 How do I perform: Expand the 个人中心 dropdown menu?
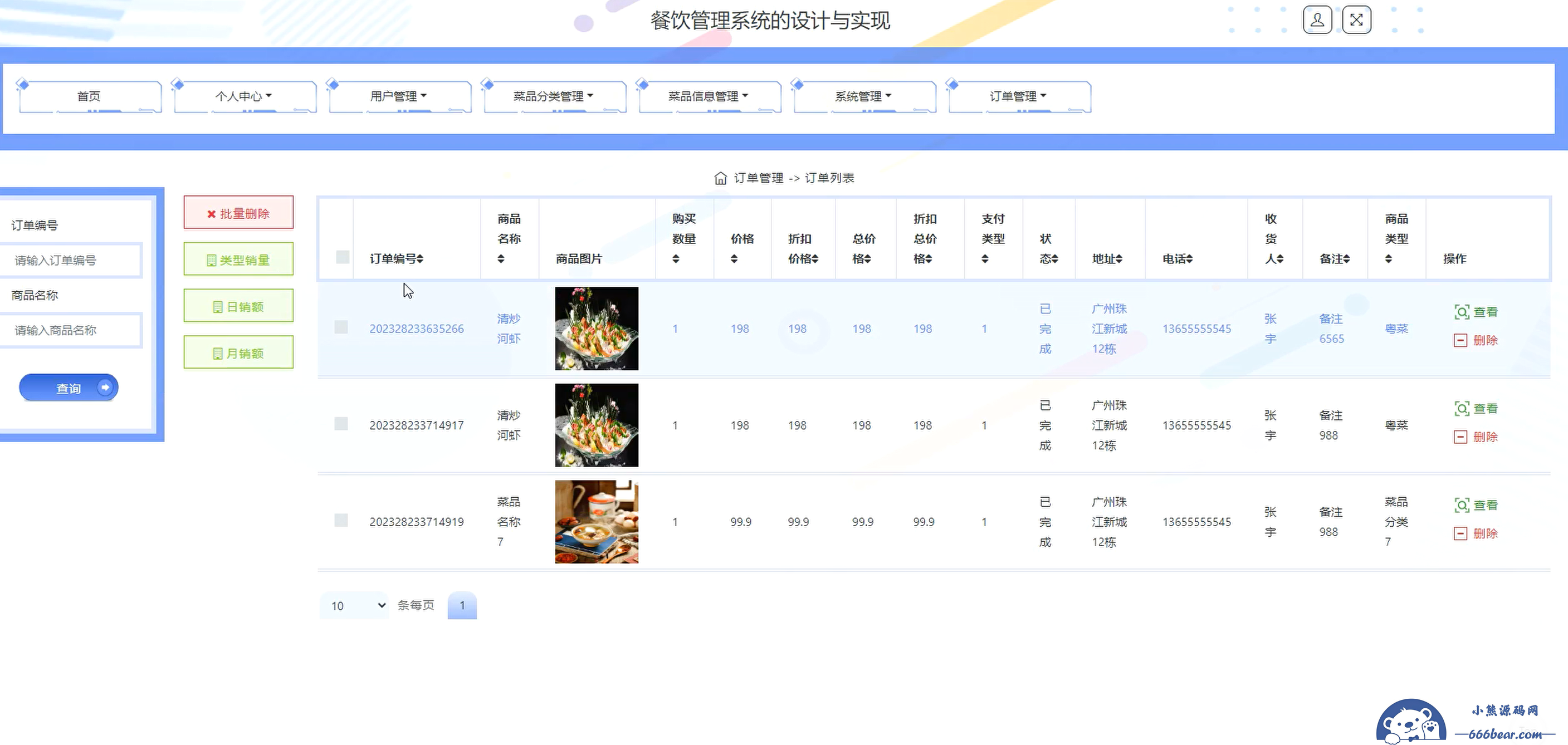click(245, 96)
